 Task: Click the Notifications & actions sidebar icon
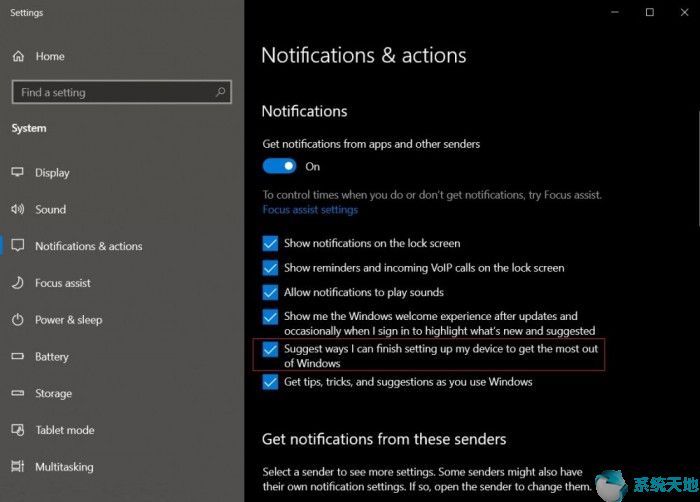point(17,246)
